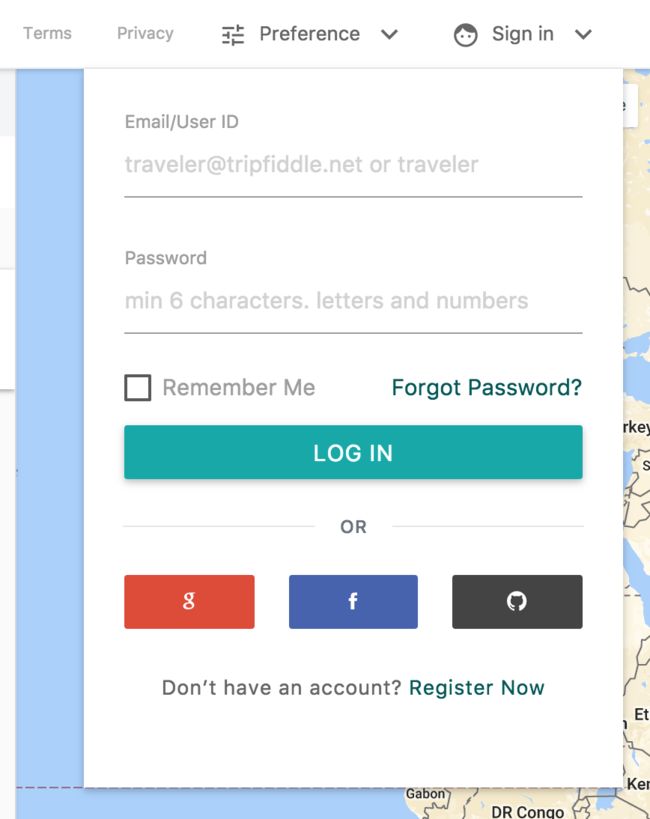Image resolution: width=650 pixels, height=819 pixels.
Task: Click the Google sign-in icon button
Action: (189, 602)
